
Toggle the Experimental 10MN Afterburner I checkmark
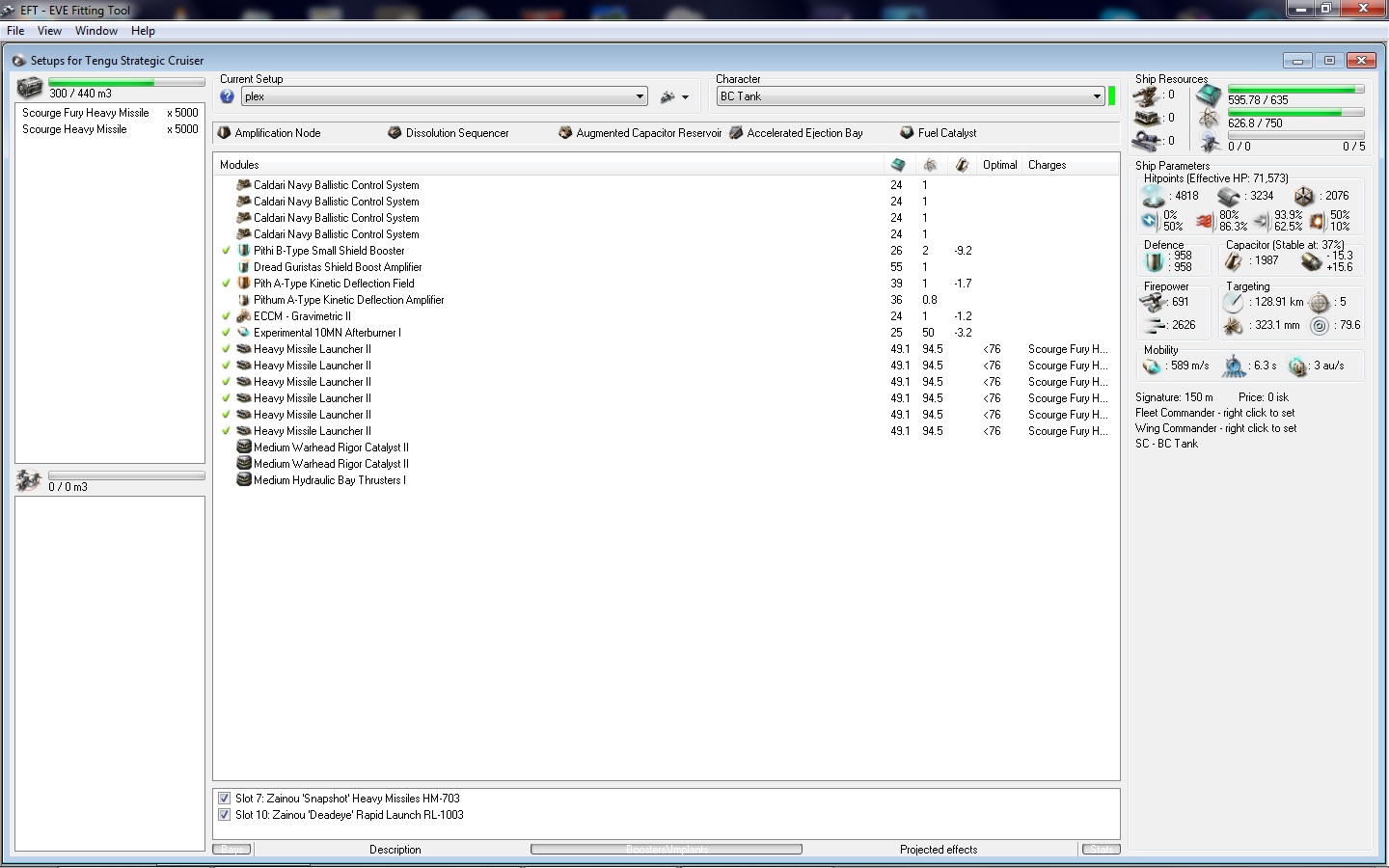[227, 333]
